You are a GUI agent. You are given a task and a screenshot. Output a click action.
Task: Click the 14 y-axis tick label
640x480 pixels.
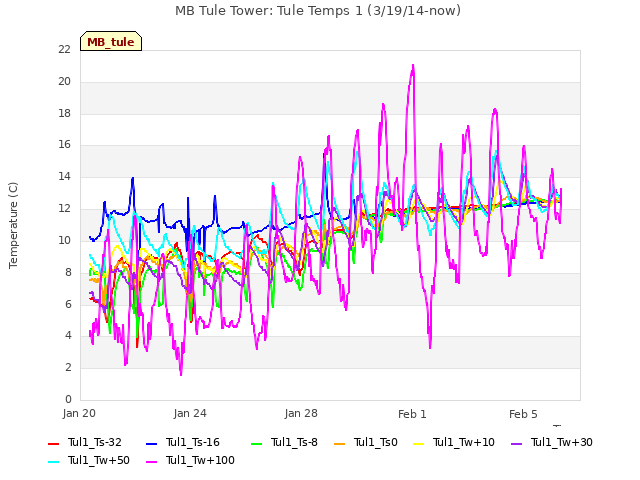coord(64,176)
